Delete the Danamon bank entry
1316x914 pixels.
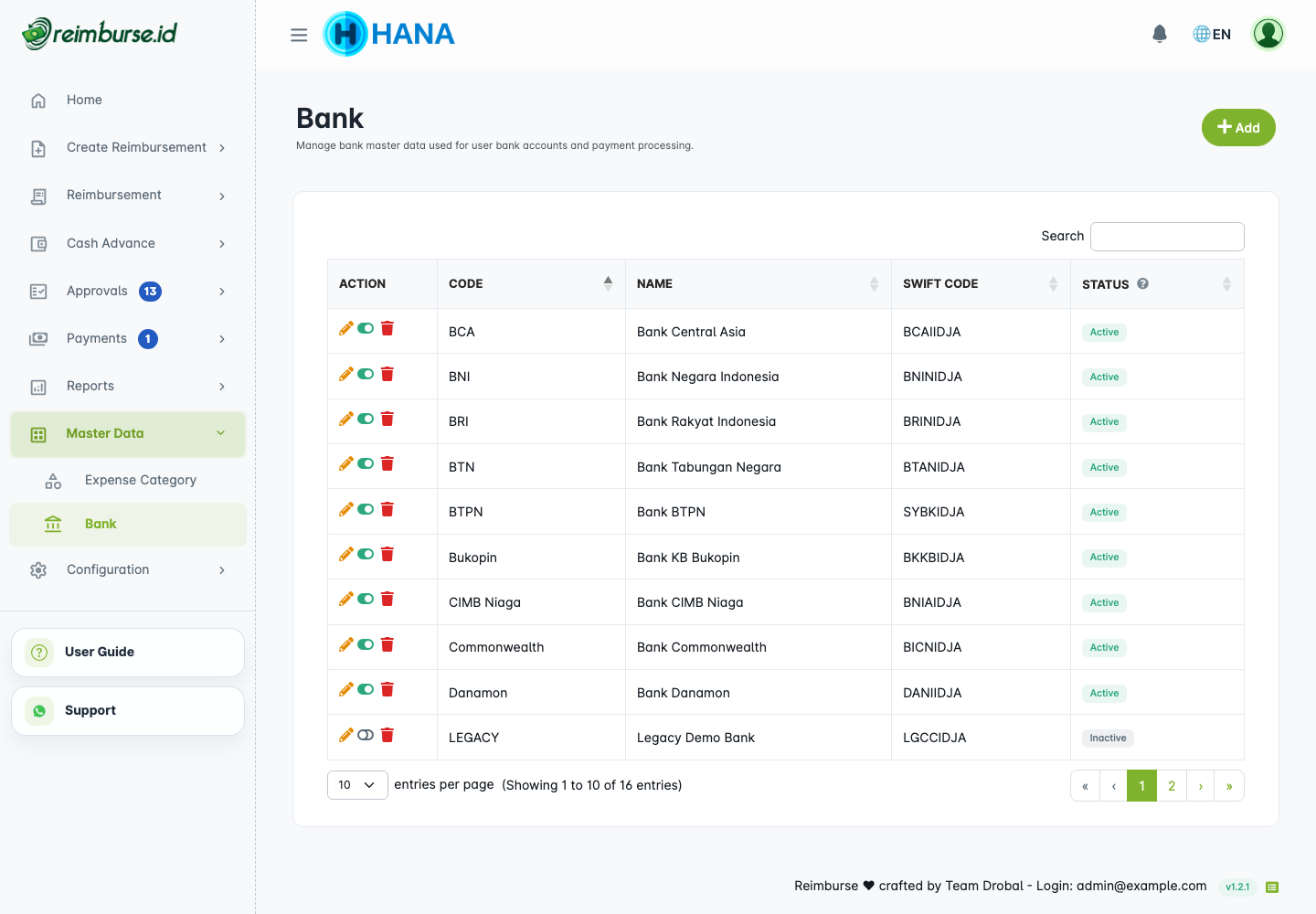[387, 689]
